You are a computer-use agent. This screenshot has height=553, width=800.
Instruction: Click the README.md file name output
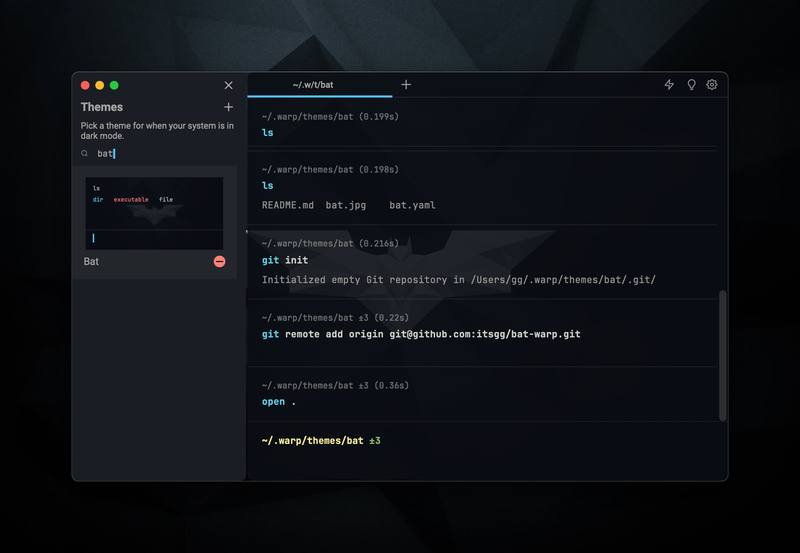pos(288,205)
